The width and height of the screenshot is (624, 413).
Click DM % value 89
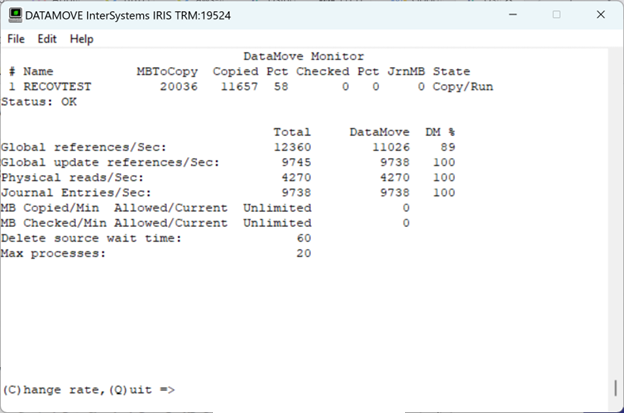tap(448, 147)
